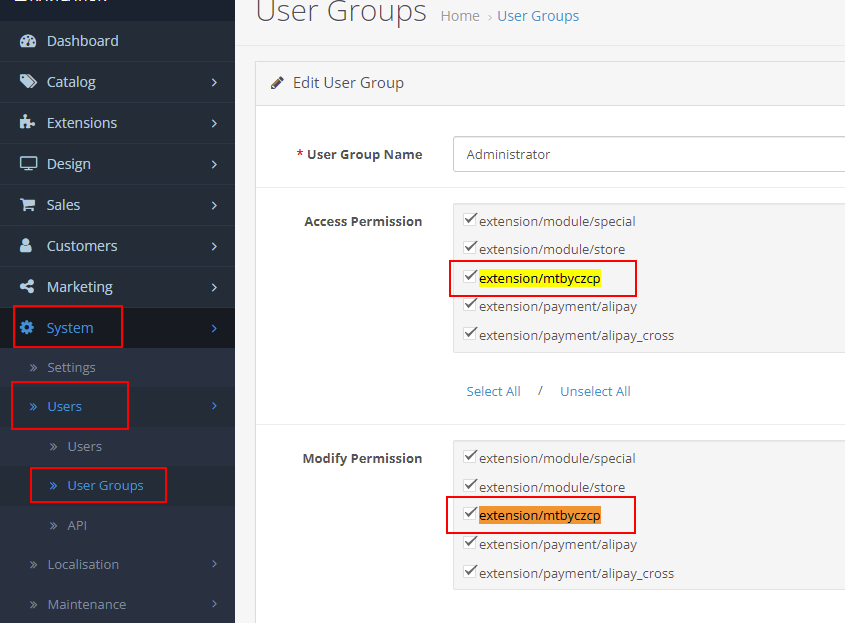Uncheck extension/mtbyczcp under Modify Permission

[x=470, y=514]
